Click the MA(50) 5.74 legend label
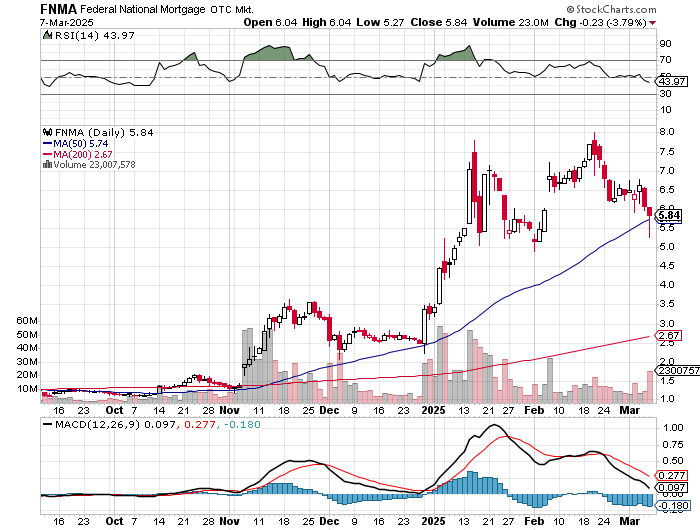 [x=81, y=143]
